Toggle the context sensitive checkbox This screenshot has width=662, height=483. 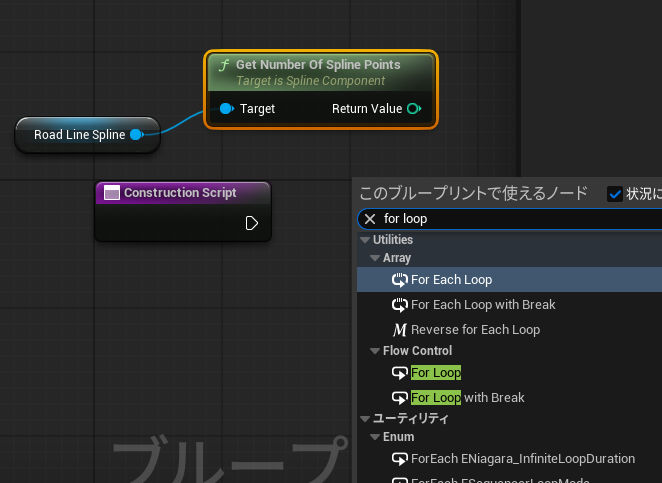click(615, 194)
